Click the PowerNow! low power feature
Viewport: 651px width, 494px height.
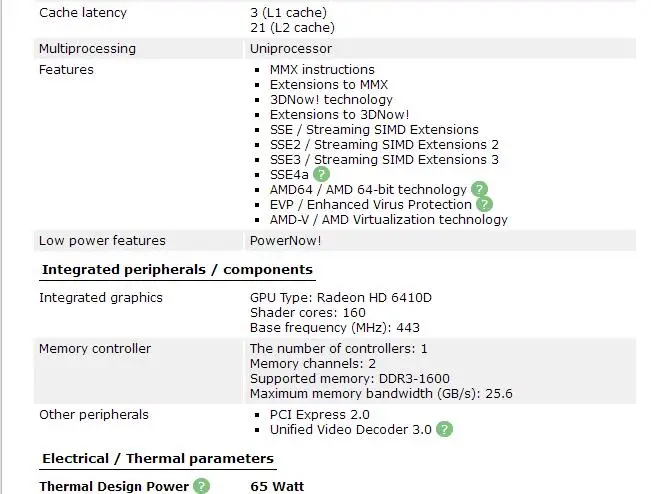click(x=286, y=241)
